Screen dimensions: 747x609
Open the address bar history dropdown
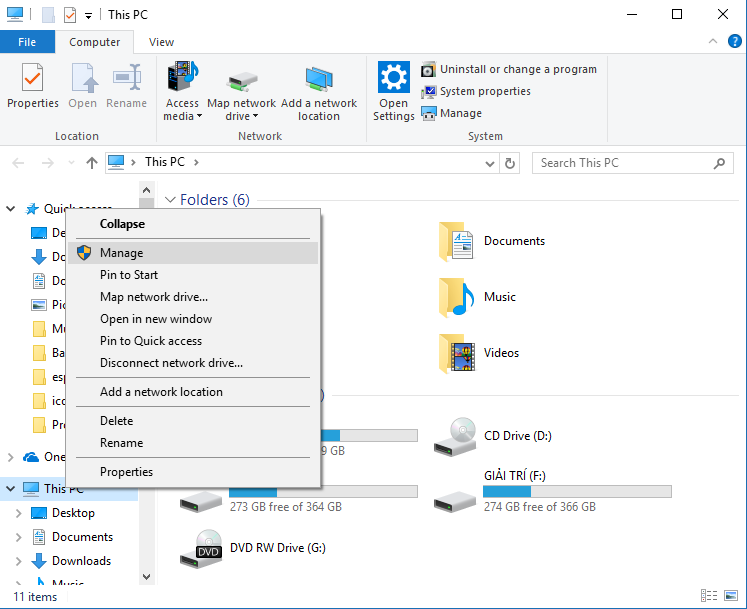[x=489, y=163]
